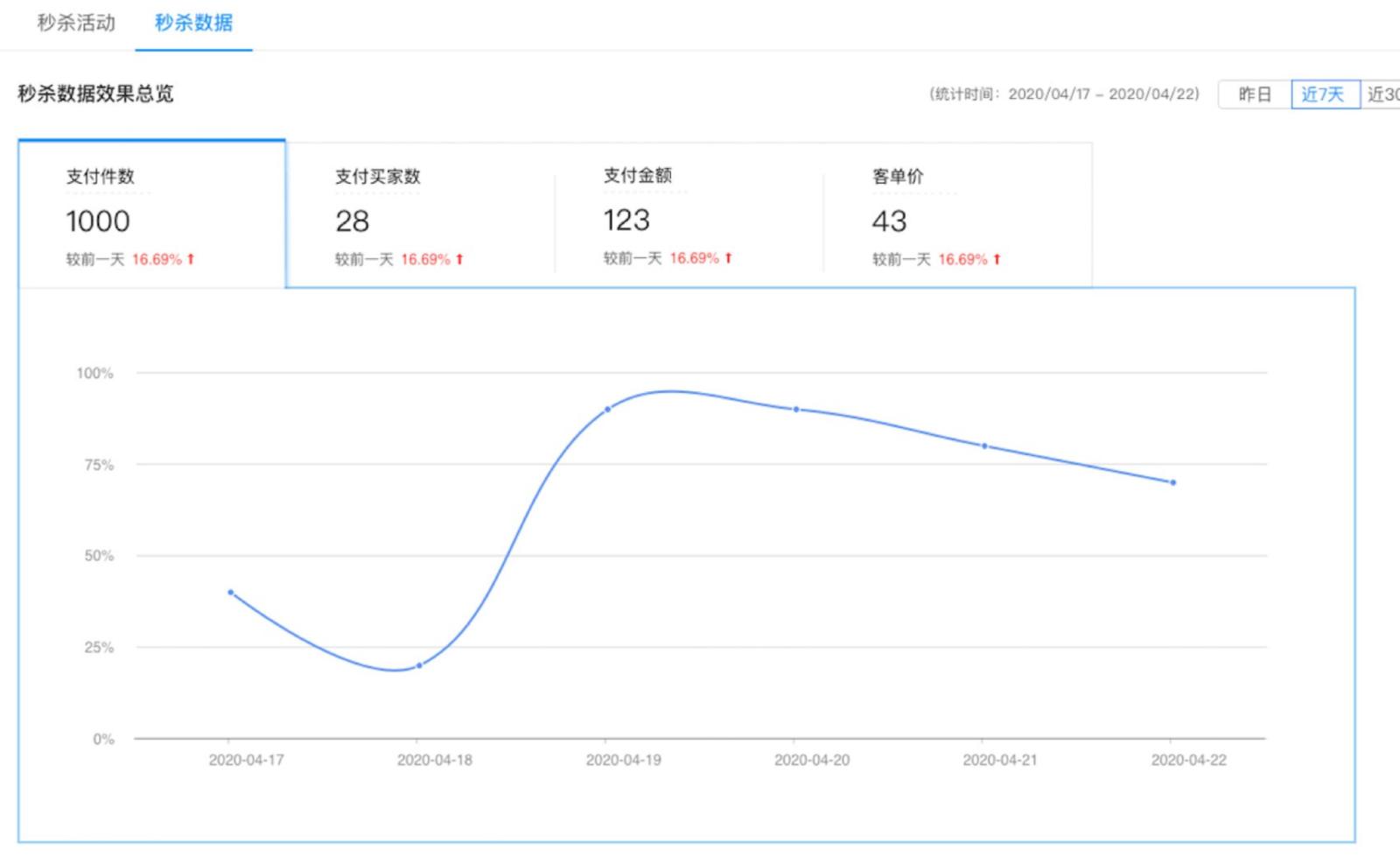
Task: Click the 统计时间 date range text
Action: 1064,95
